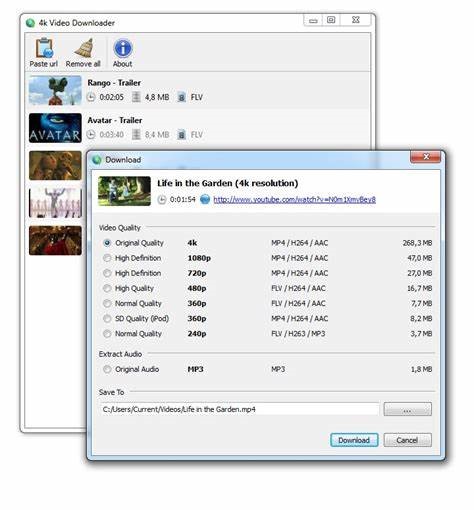The height and width of the screenshot is (510, 474).
Task: Click the FLV format icon in Avatar row
Action: click(x=181, y=135)
